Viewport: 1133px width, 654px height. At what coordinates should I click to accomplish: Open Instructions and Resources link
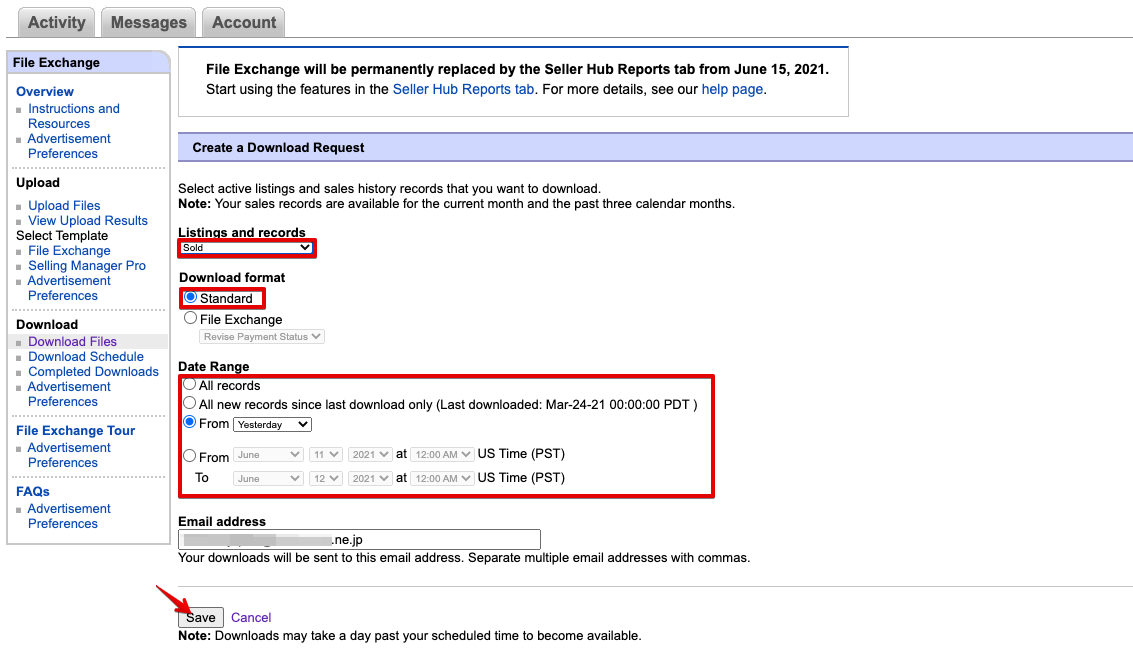(x=74, y=116)
